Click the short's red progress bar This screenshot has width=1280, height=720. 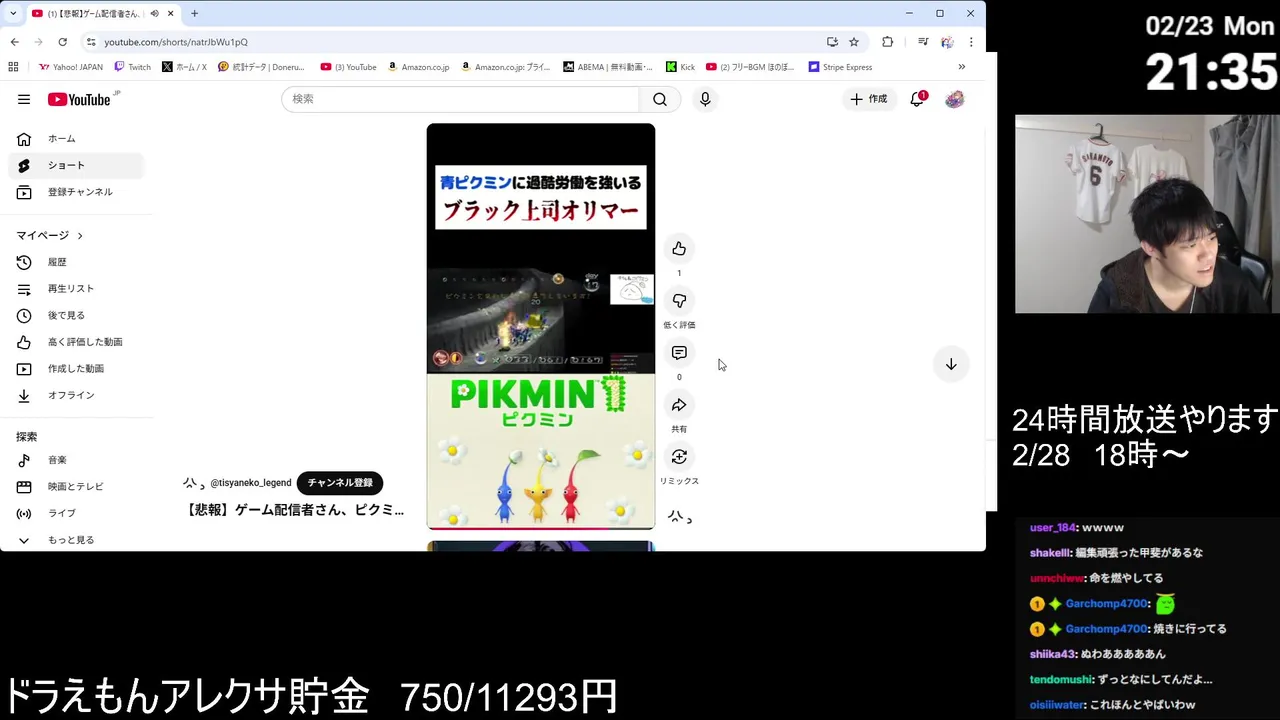tap(541, 528)
